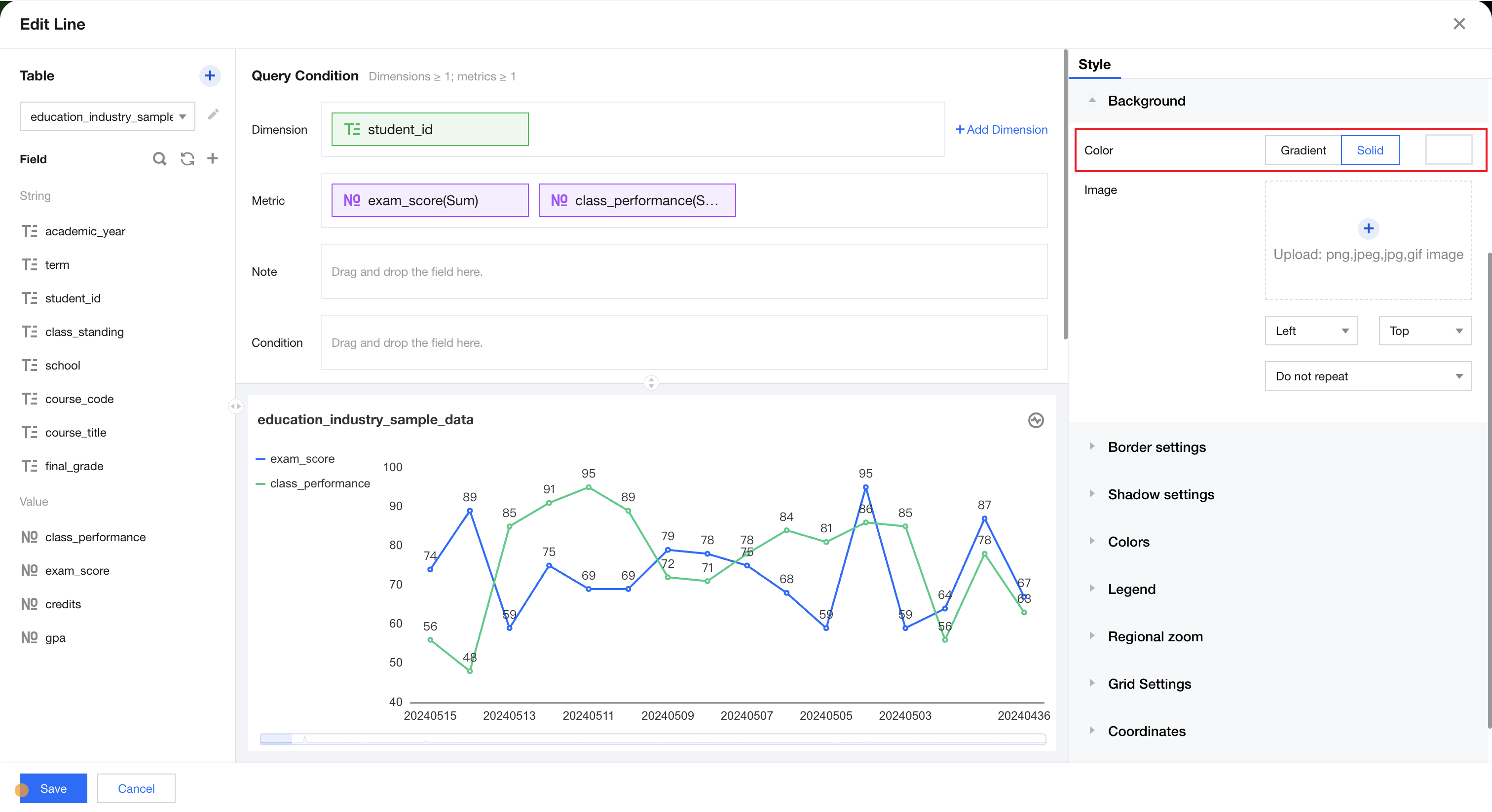The height and width of the screenshot is (812, 1492).
Task: Click the Add Dimension link
Action: click(1002, 129)
